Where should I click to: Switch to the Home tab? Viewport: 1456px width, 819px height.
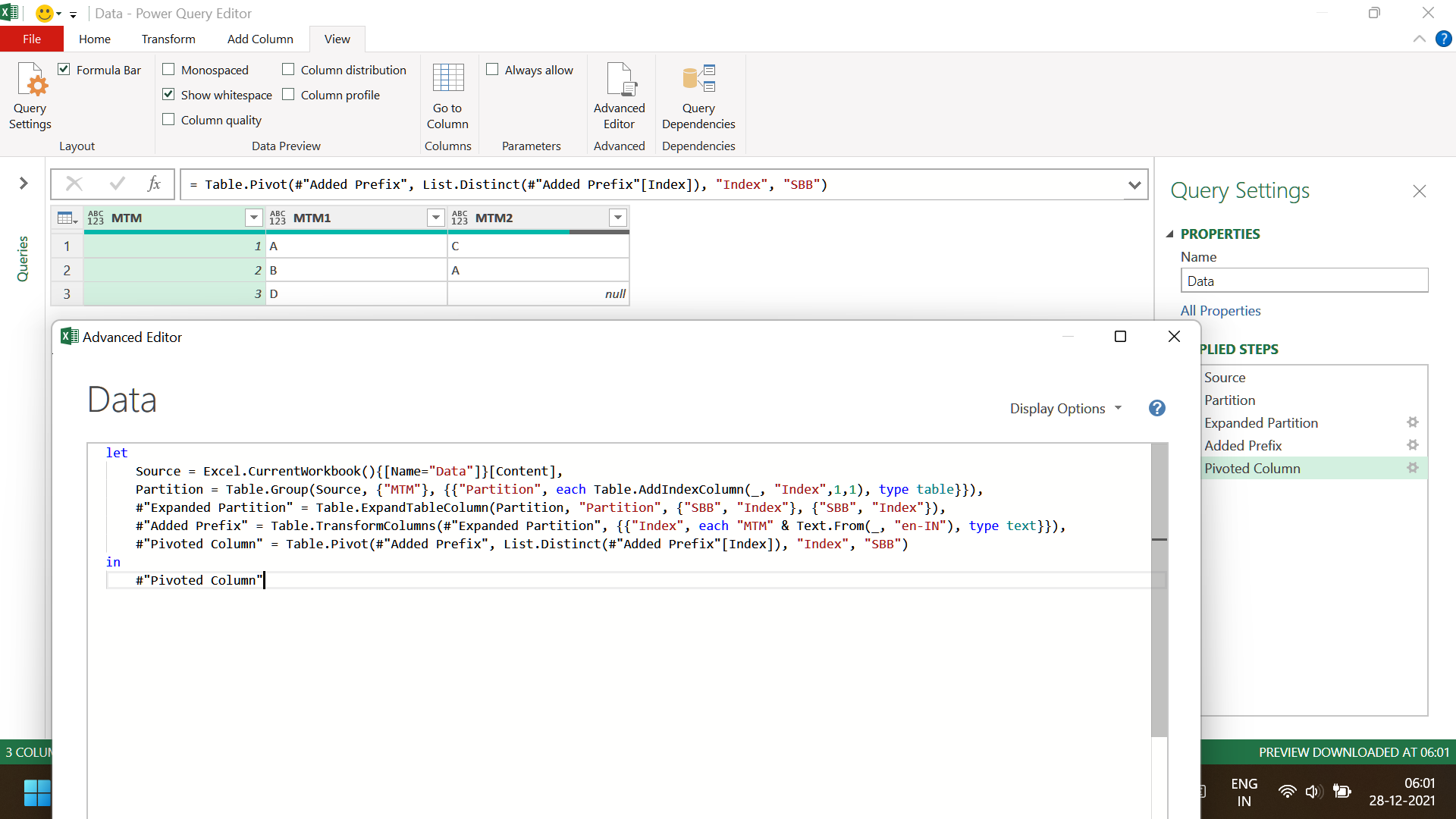pos(95,39)
